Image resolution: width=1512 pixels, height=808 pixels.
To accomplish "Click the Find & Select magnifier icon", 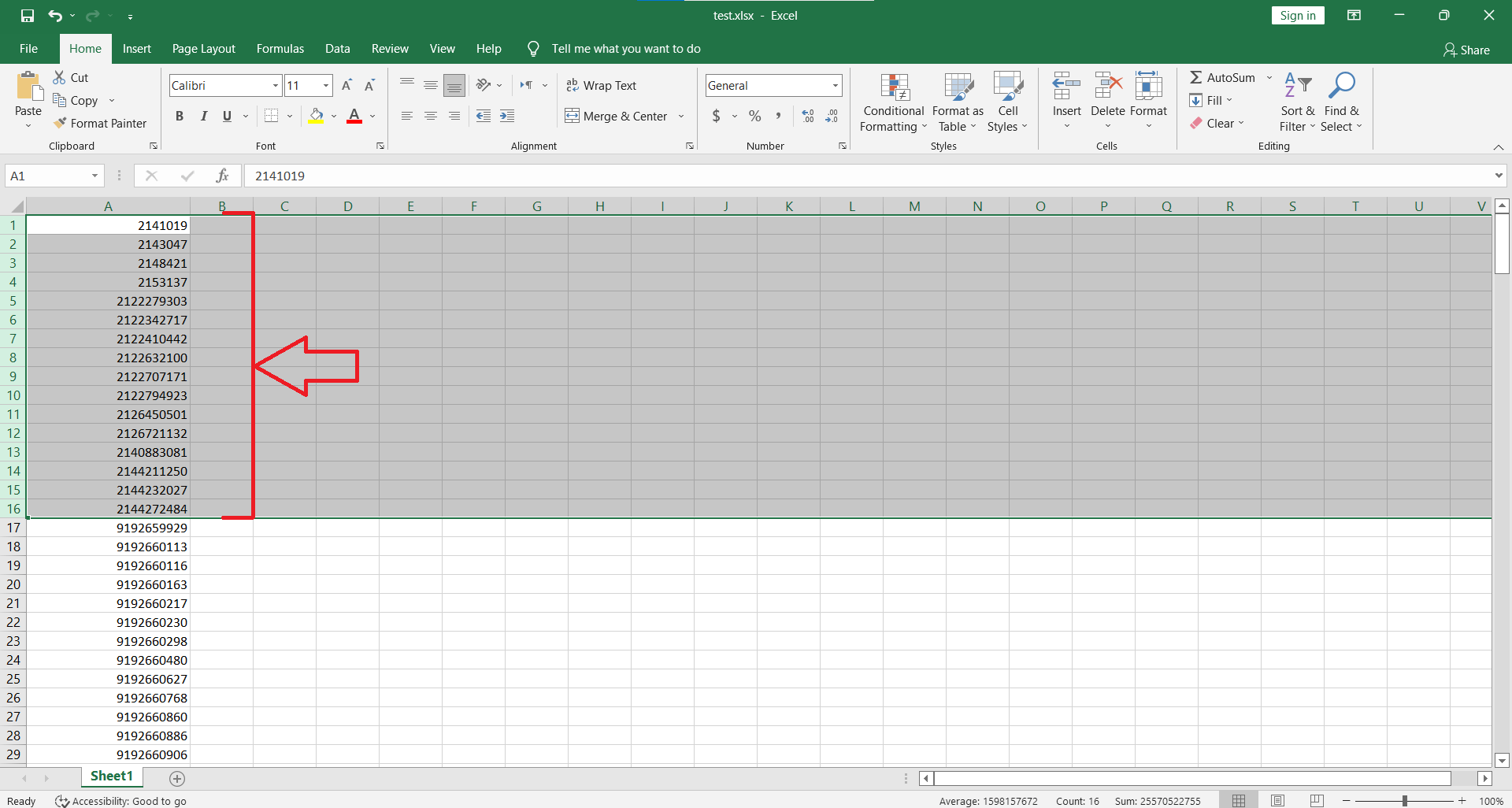I will 1341,85.
